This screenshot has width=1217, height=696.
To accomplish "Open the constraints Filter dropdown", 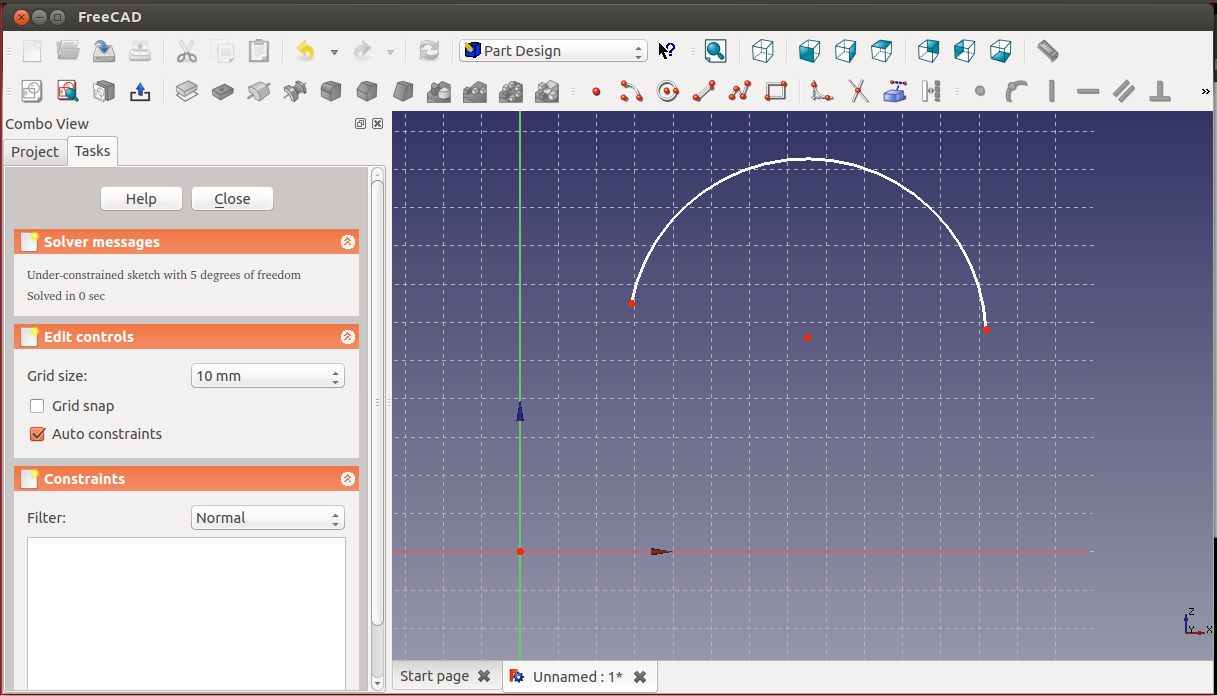I will click(x=267, y=518).
